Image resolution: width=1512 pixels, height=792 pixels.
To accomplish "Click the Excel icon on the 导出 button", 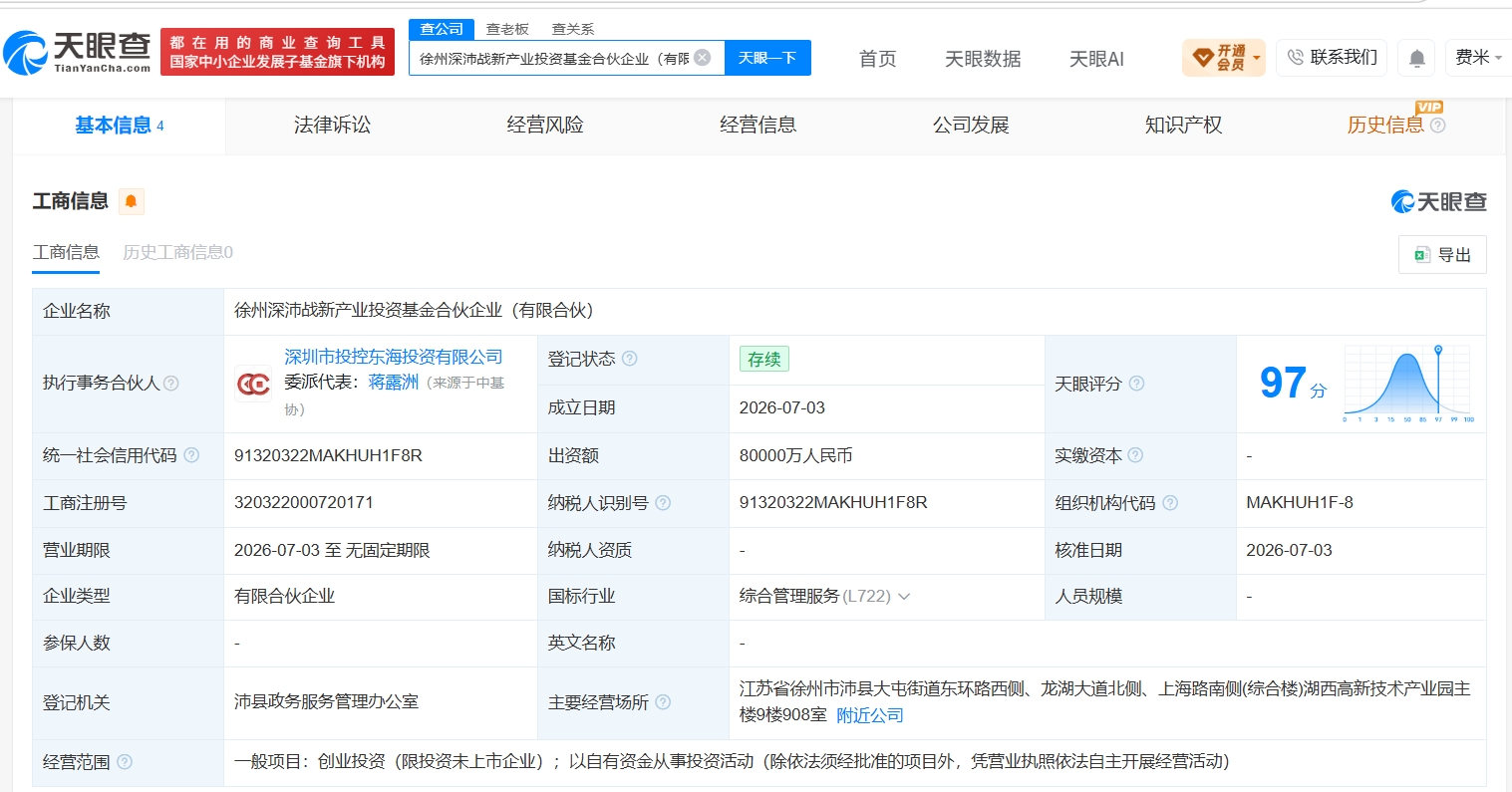I will (1422, 255).
